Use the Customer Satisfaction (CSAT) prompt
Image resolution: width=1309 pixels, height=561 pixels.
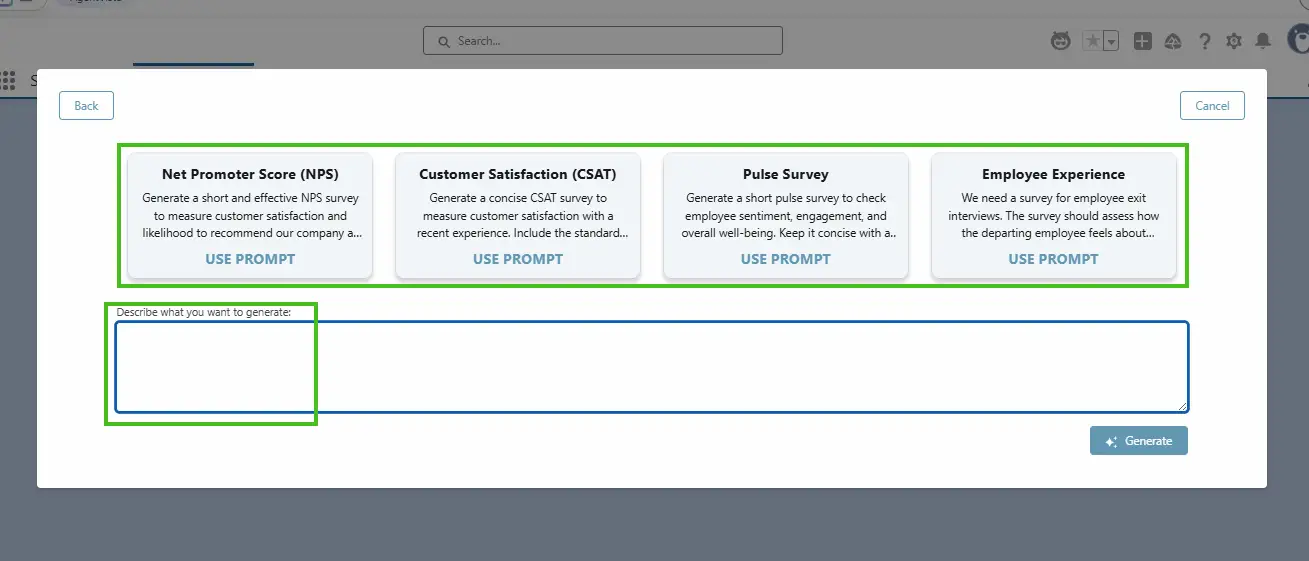point(518,259)
